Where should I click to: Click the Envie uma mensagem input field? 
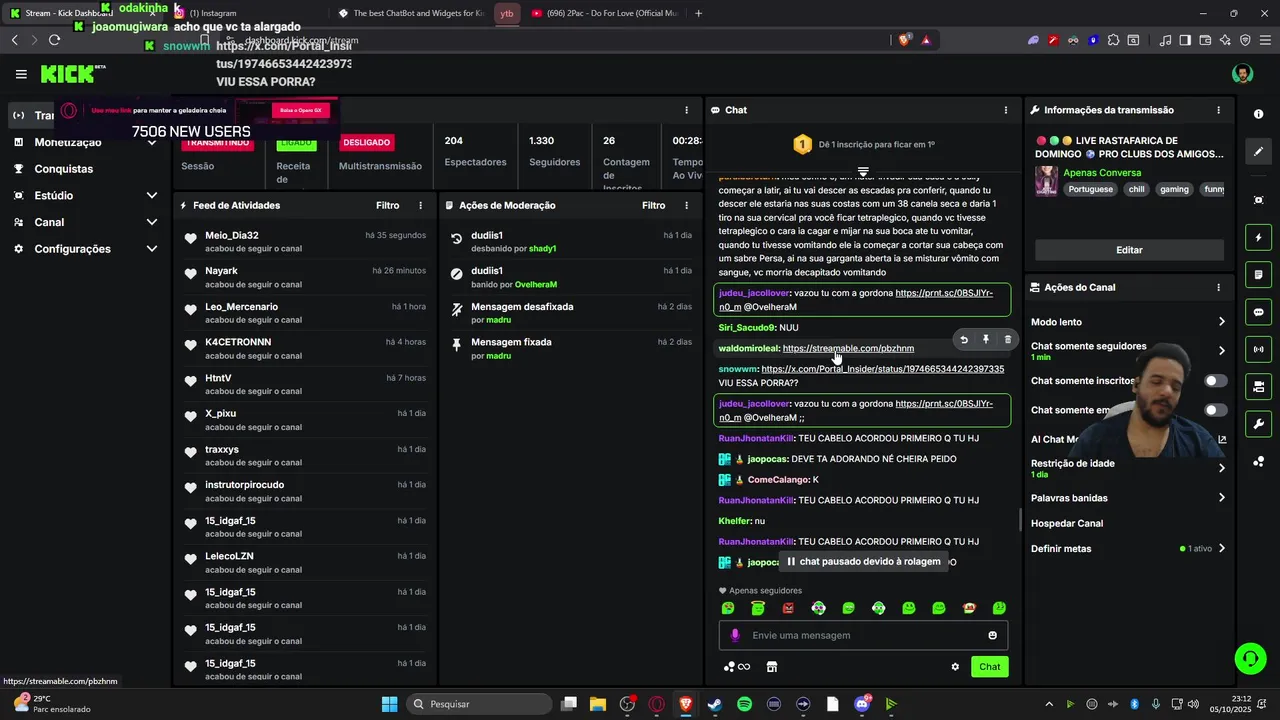(863, 635)
